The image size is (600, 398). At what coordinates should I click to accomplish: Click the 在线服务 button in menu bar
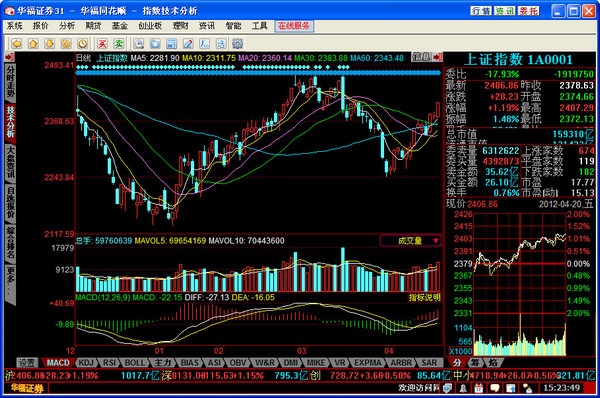point(294,26)
